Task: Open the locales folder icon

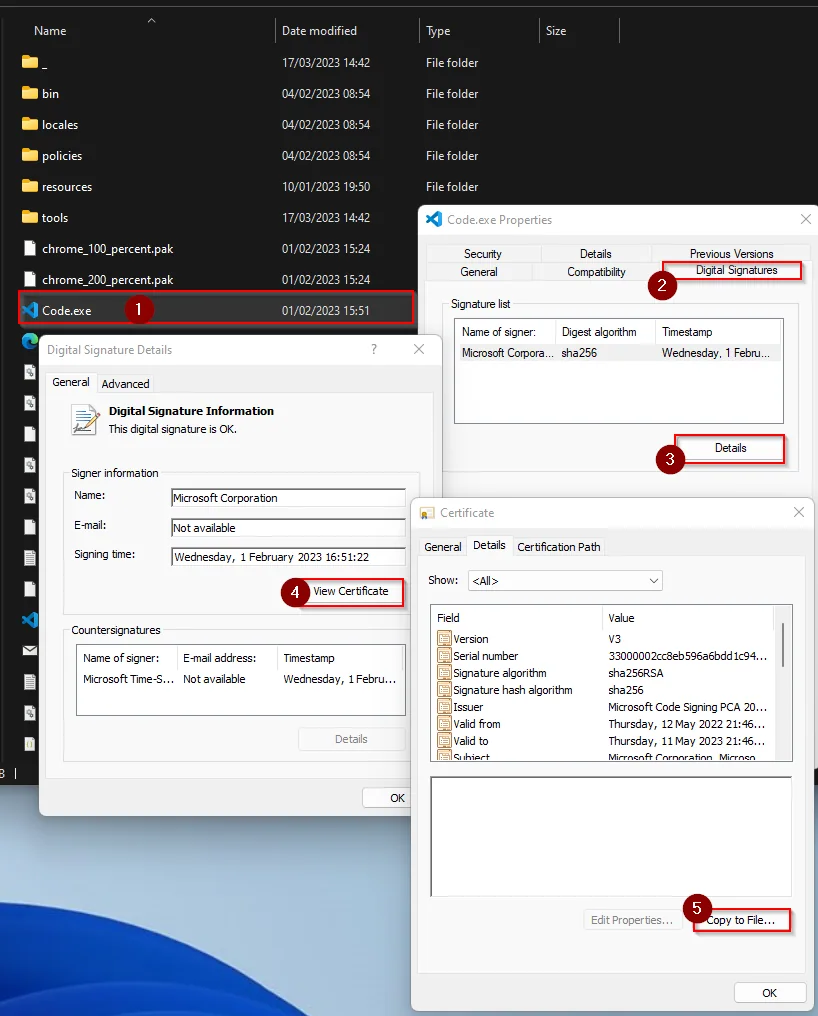Action: [30, 124]
